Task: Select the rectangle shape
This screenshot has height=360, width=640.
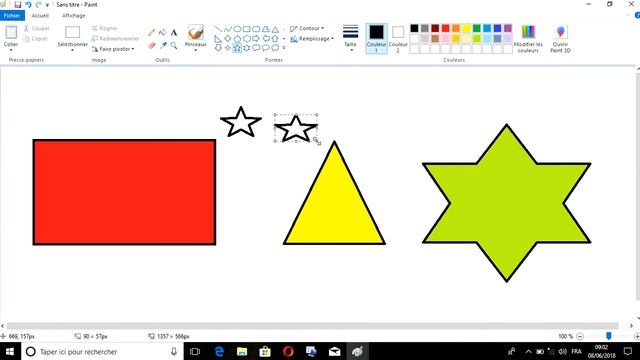Action: pyautogui.click(x=247, y=29)
